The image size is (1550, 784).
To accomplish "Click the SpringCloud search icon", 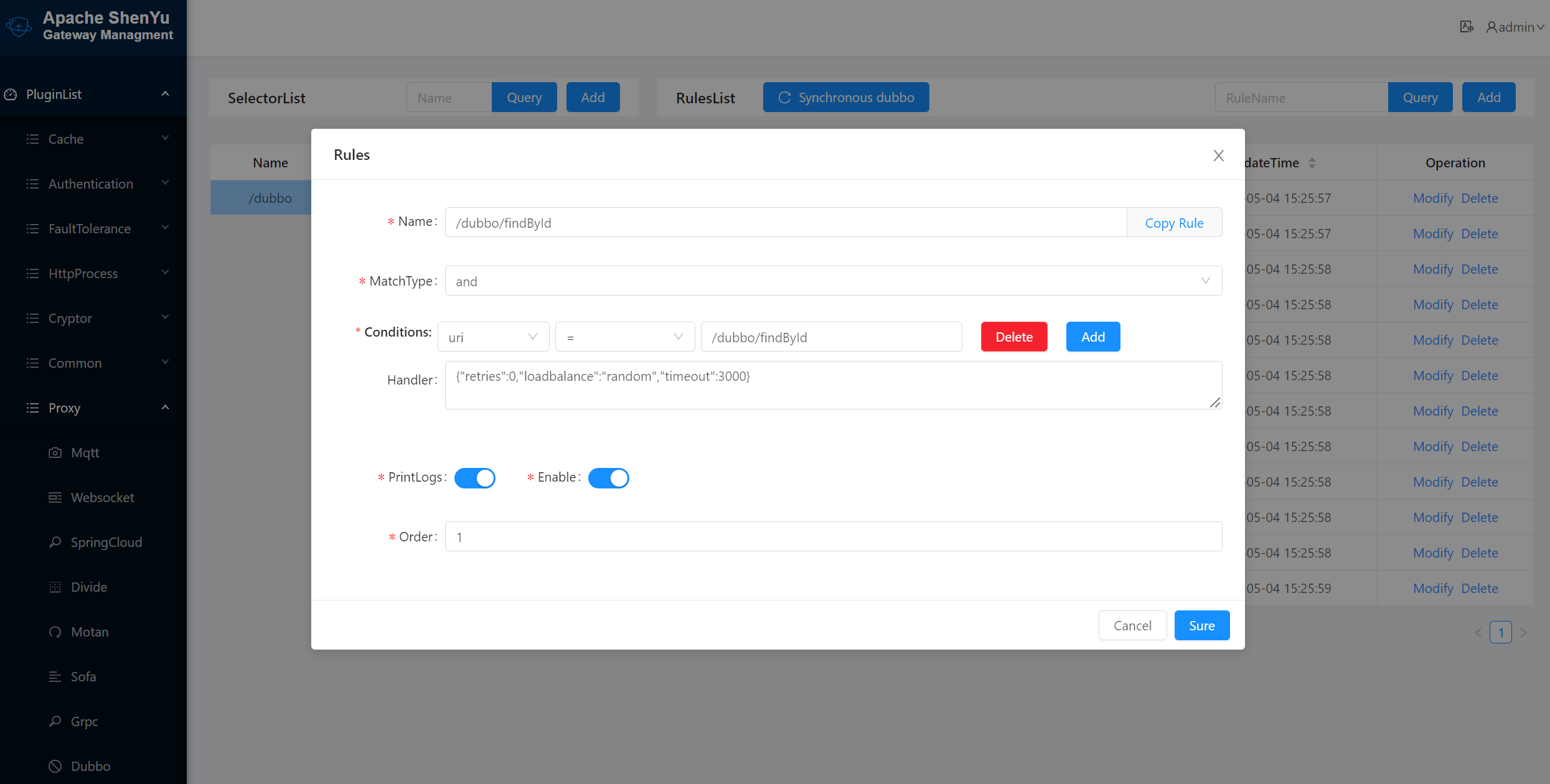I will click(55, 542).
